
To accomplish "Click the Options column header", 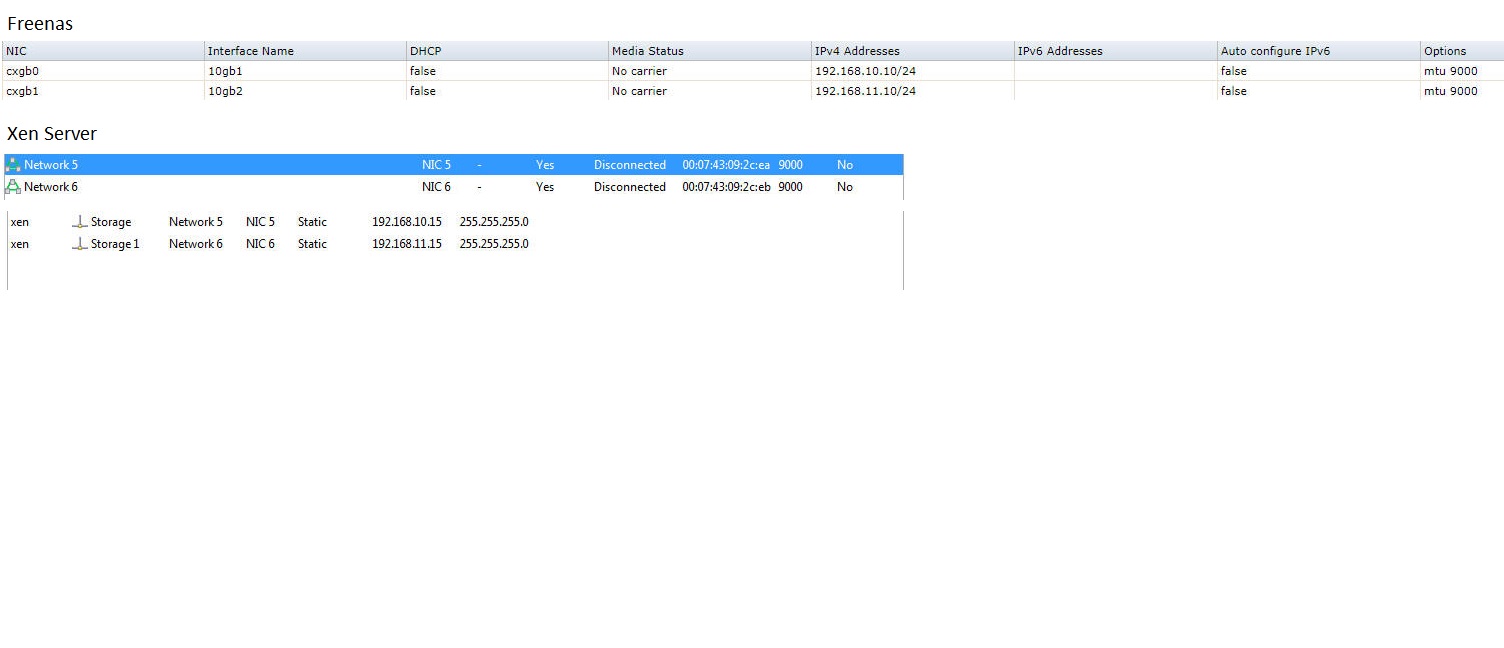I will [1462, 51].
